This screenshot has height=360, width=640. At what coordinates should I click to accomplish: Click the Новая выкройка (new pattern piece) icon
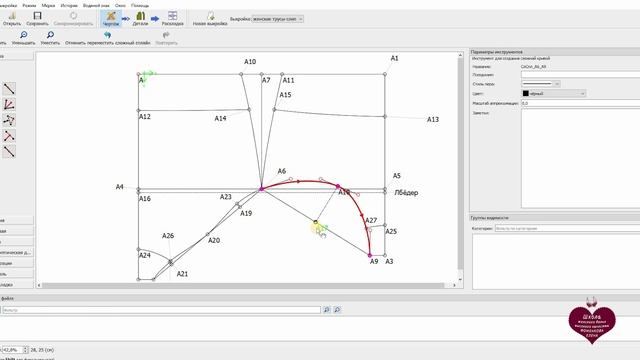pos(210,16)
